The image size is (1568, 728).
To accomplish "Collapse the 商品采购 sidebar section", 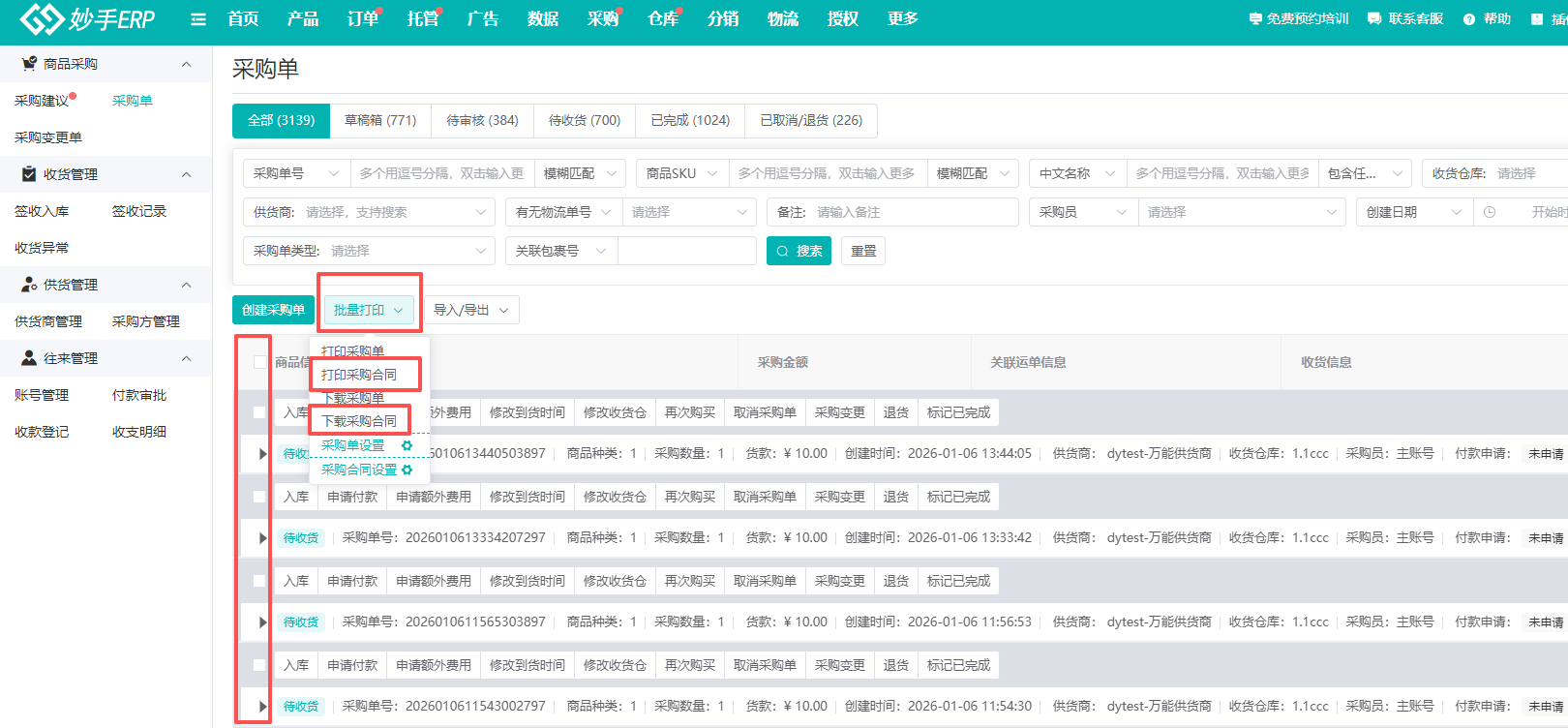I will (187, 64).
